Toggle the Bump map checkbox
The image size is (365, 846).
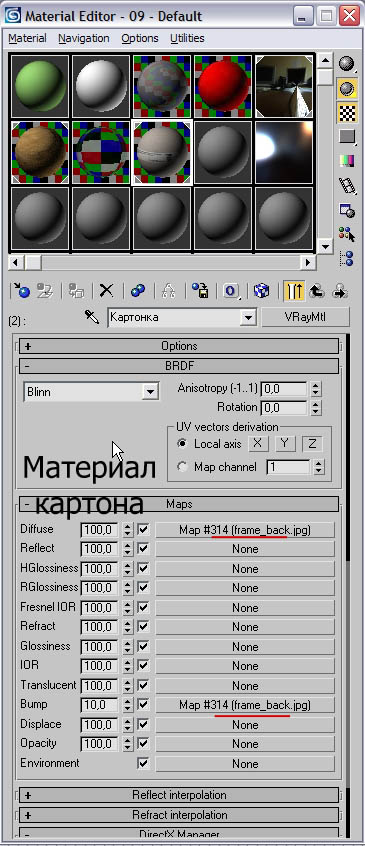click(x=143, y=705)
